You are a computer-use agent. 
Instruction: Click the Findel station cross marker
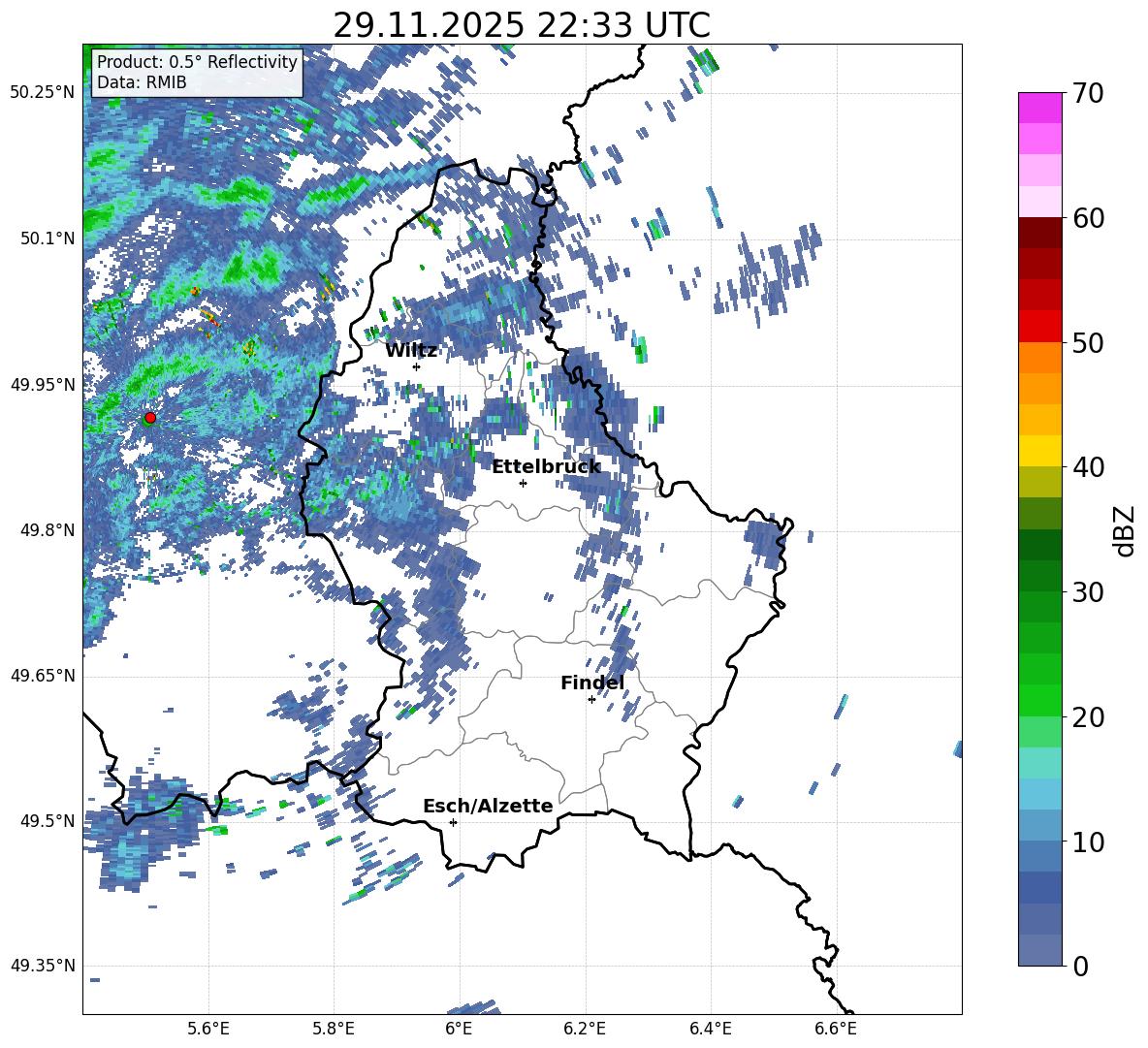[591, 700]
